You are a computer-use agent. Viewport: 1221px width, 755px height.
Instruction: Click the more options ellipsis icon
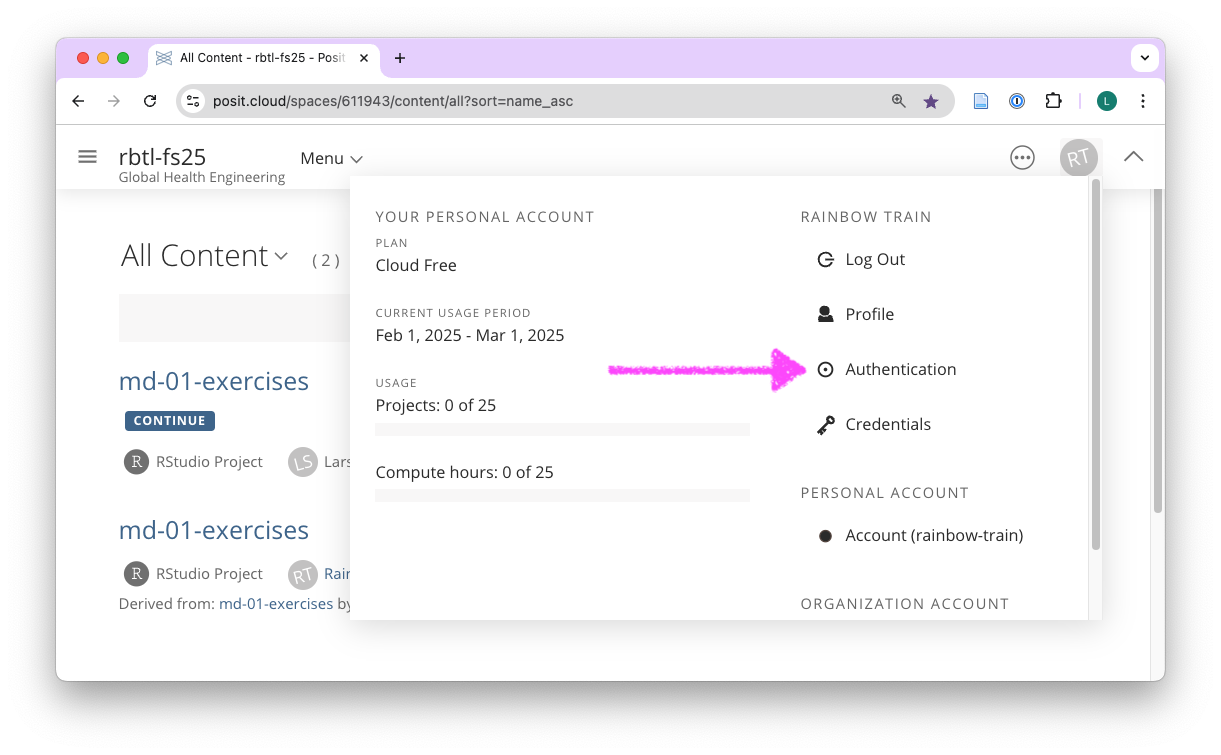pos(1022,158)
